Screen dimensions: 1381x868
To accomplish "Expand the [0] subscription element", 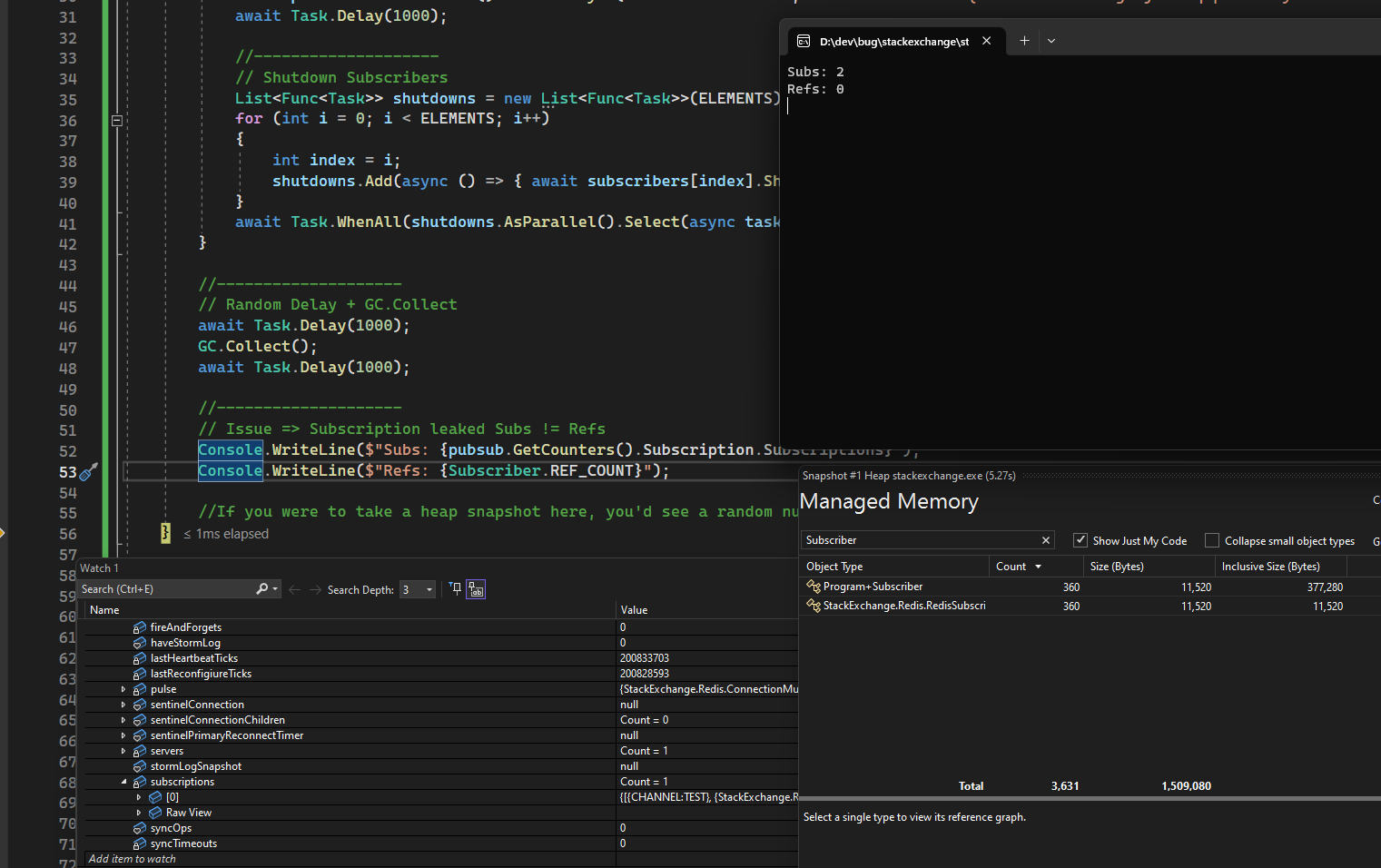I will (139, 797).
